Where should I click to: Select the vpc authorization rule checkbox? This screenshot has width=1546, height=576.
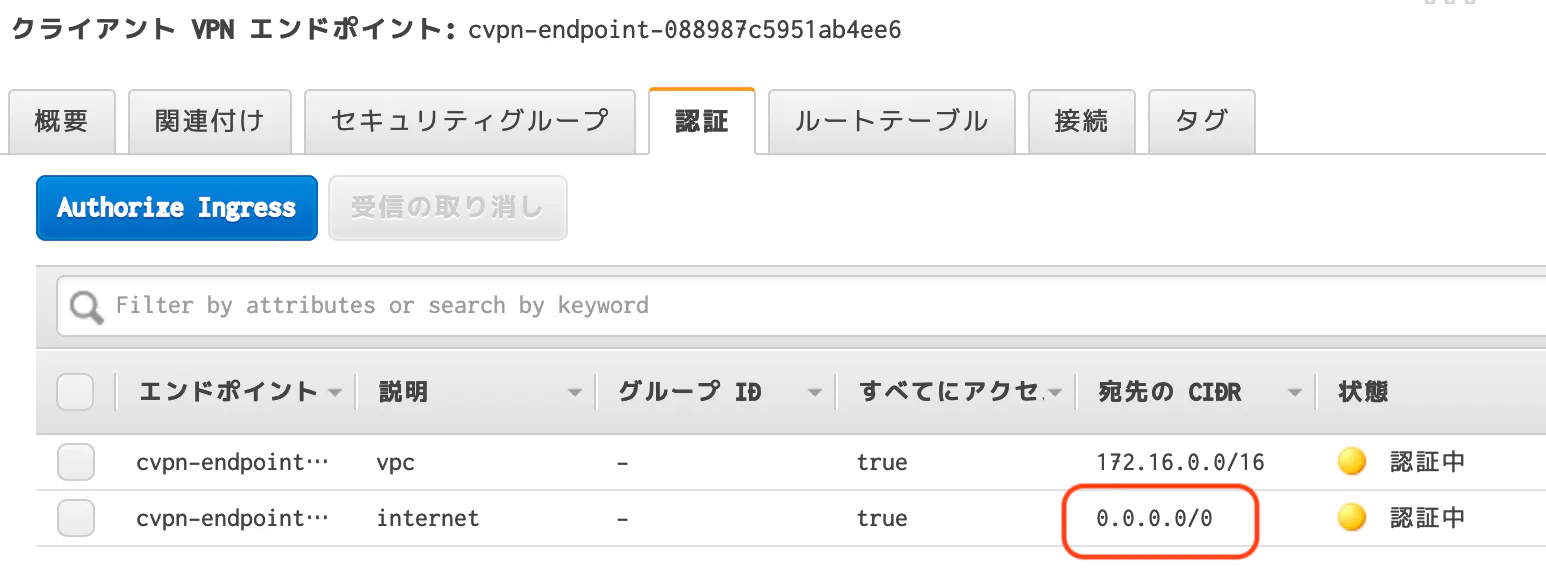[75, 462]
